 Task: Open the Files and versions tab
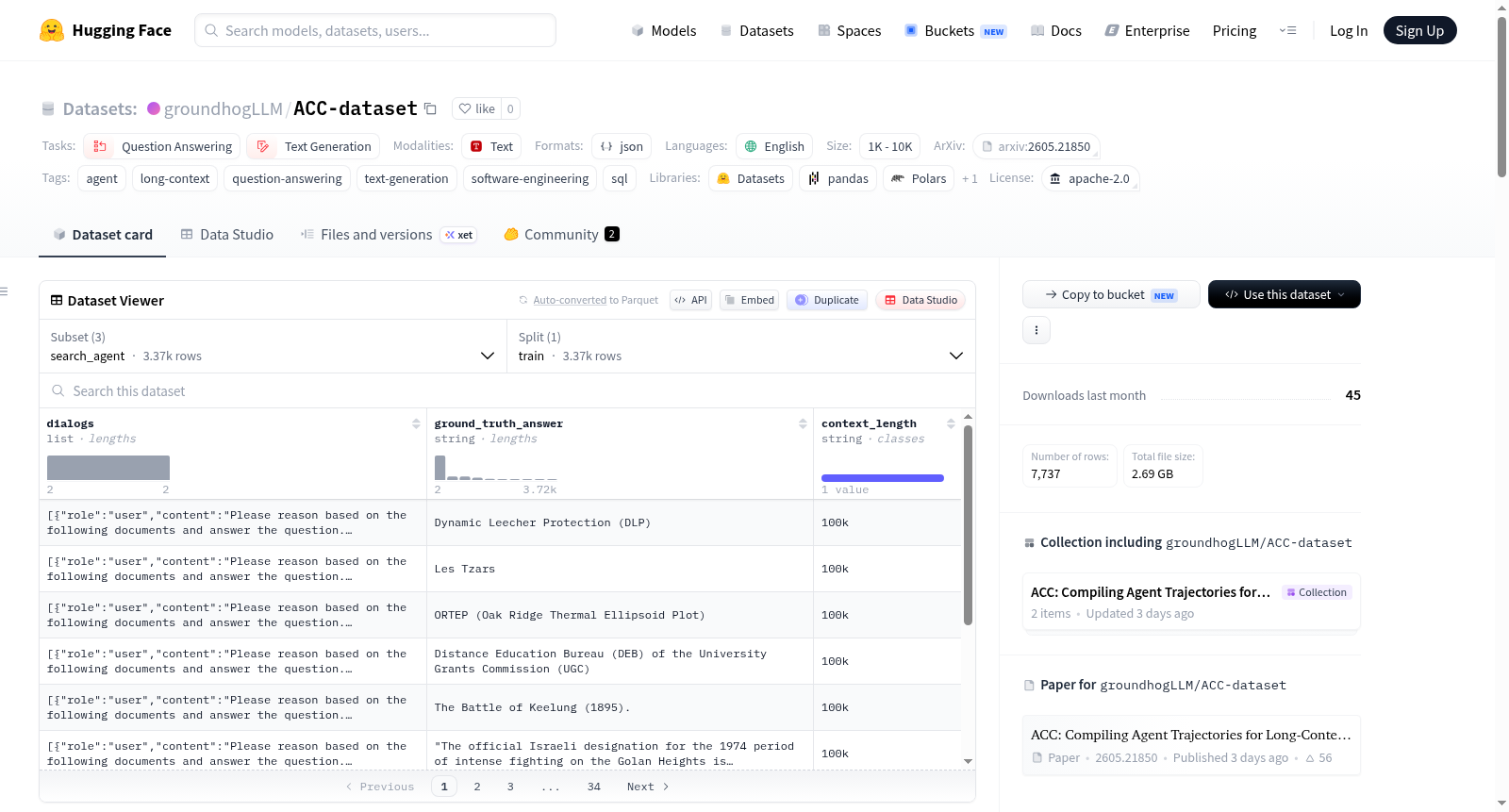tap(389, 235)
